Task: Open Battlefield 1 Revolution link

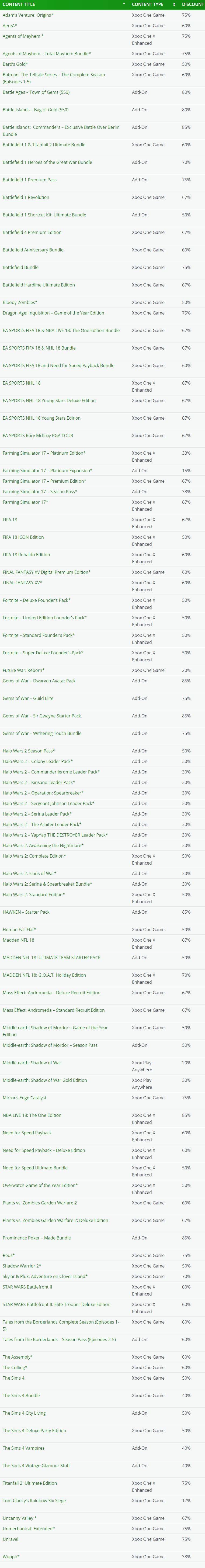Action: point(26,197)
